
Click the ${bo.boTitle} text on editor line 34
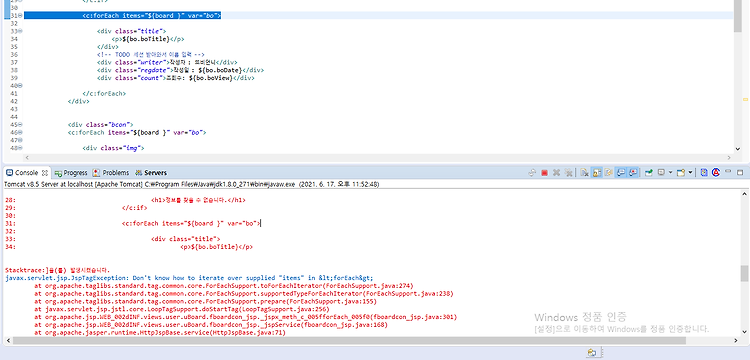[146, 39]
